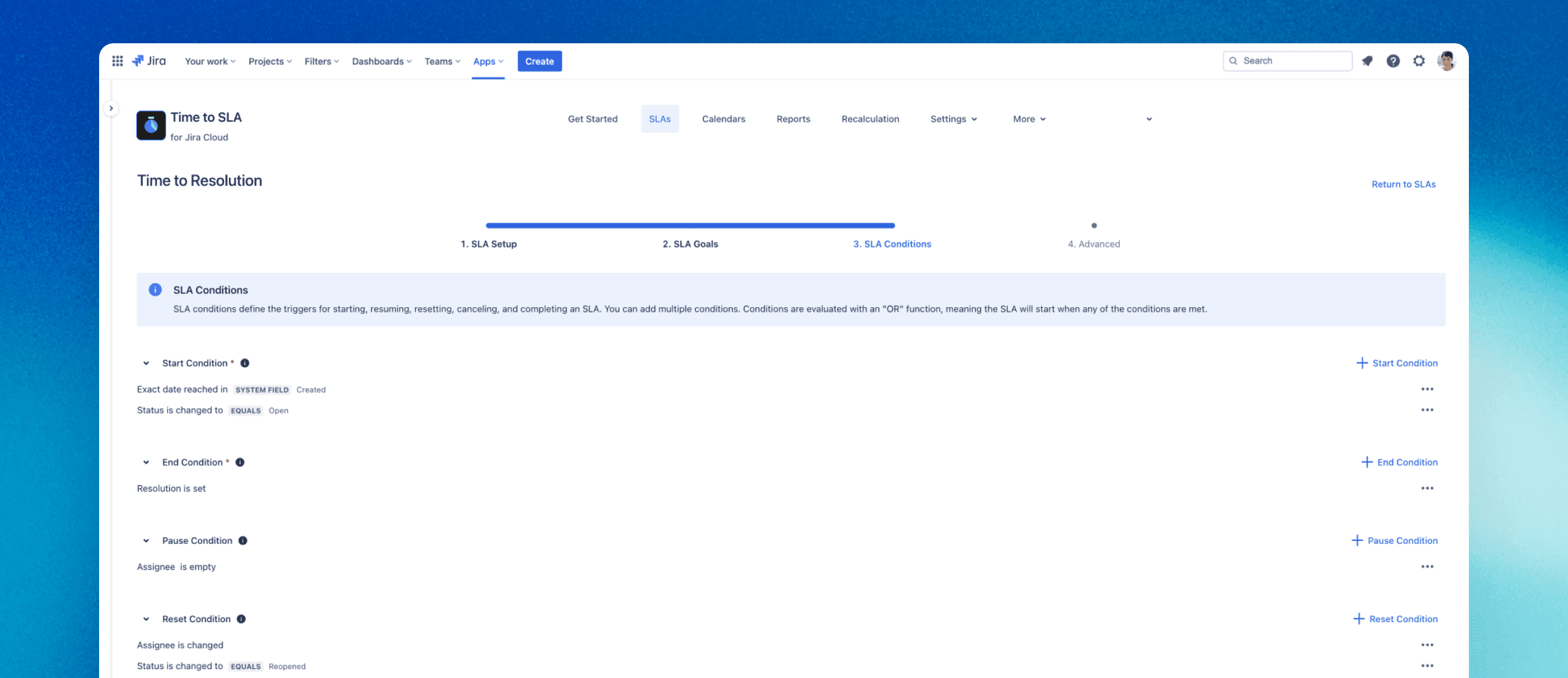The height and width of the screenshot is (678, 1568).
Task: Open more options for Assignee is empty row
Action: click(1427, 567)
